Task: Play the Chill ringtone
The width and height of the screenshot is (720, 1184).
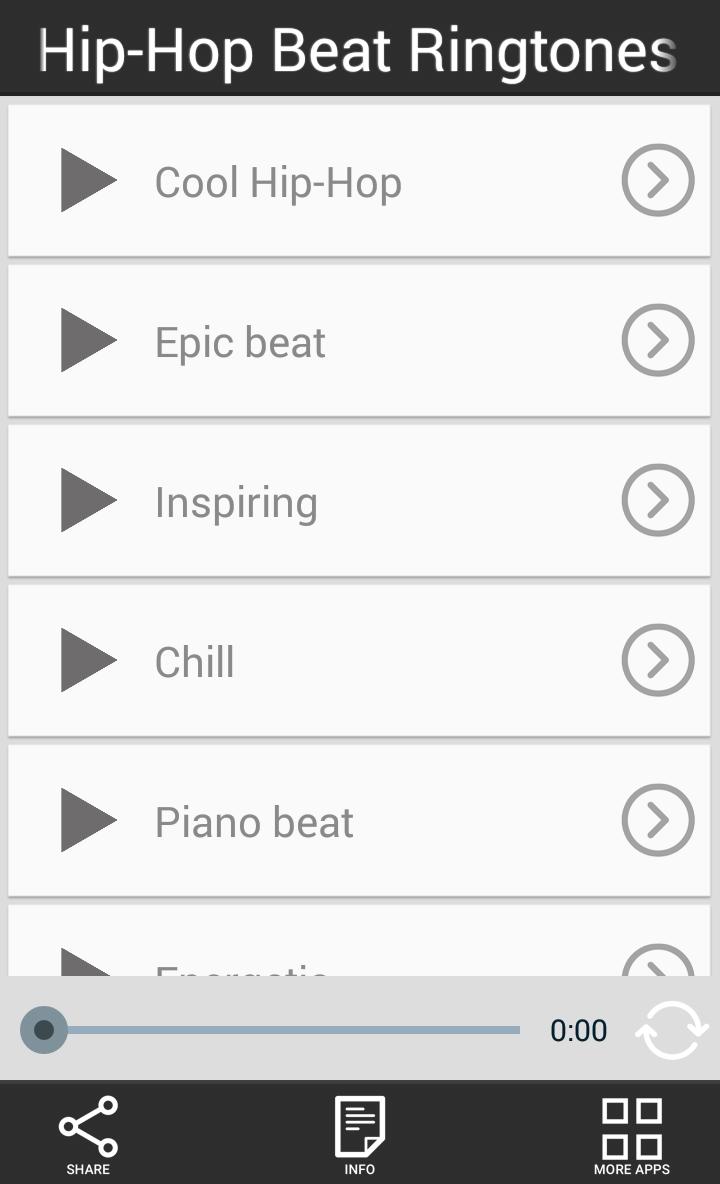Action: [x=89, y=660]
